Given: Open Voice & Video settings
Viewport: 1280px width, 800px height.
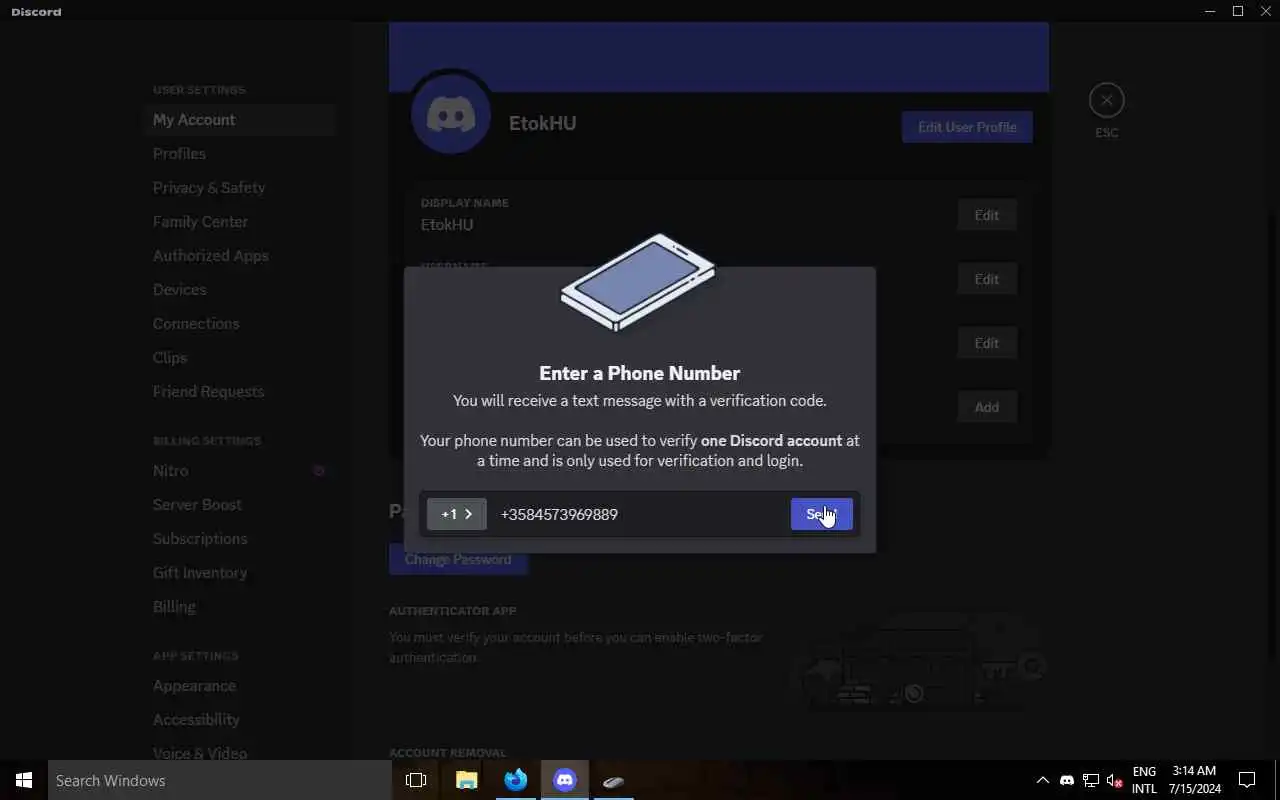Looking at the screenshot, I should pos(239,753).
